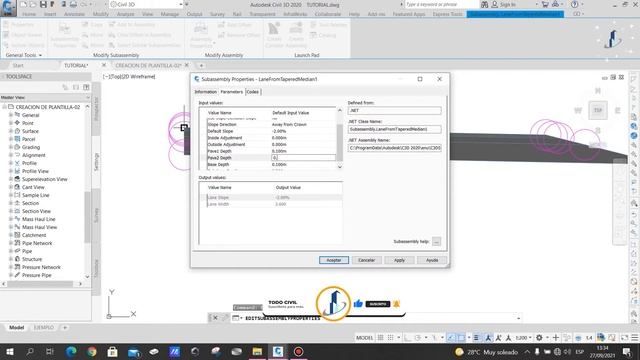This screenshot has height=360, width=640.
Task: Toggle hardware acceleration icon in status bar
Action: 578,338
